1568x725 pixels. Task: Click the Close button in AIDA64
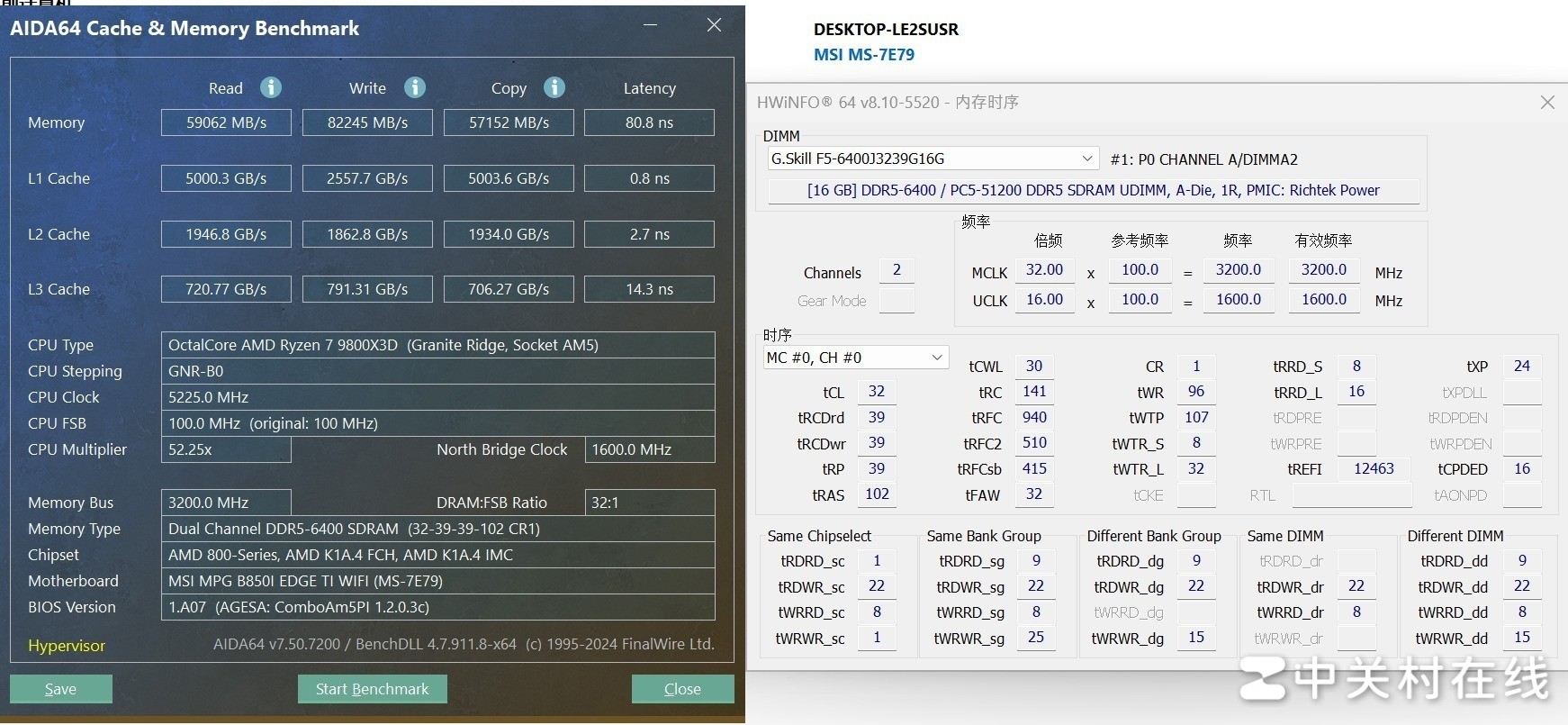click(682, 689)
